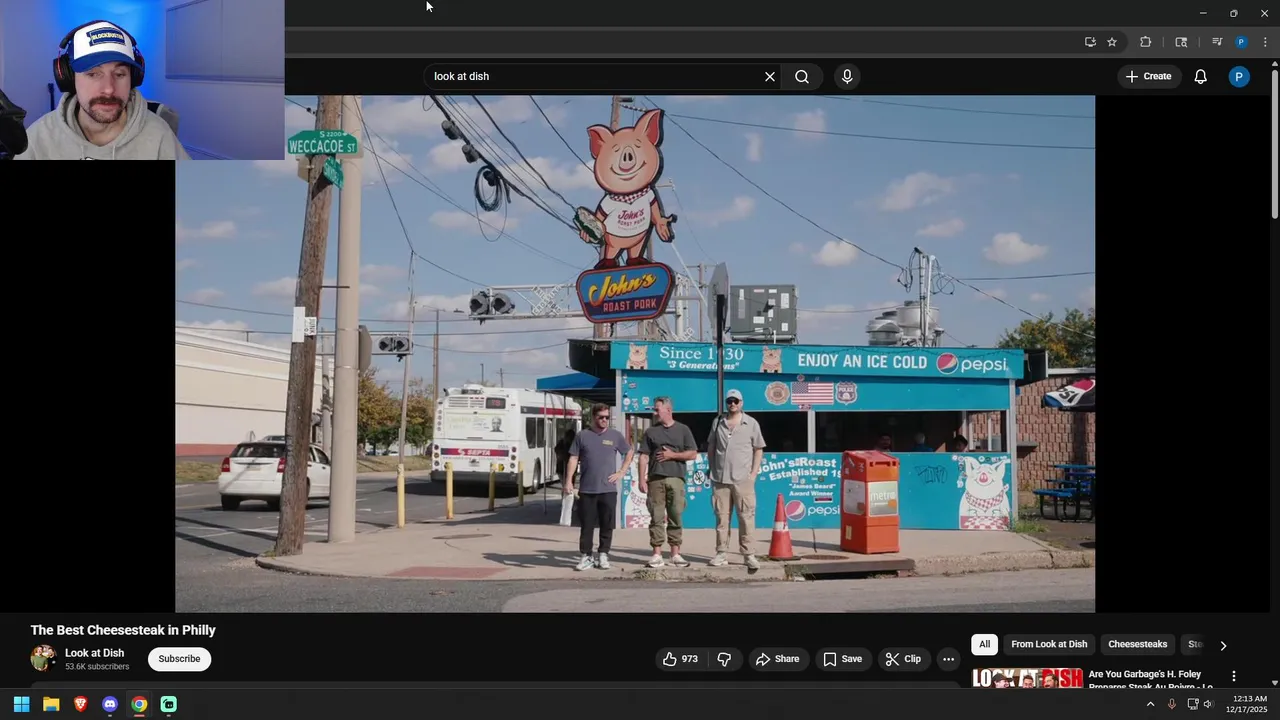The height and width of the screenshot is (720, 1280).
Task: Open File Explorer from the taskbar
Action: (x=51, y=704)
